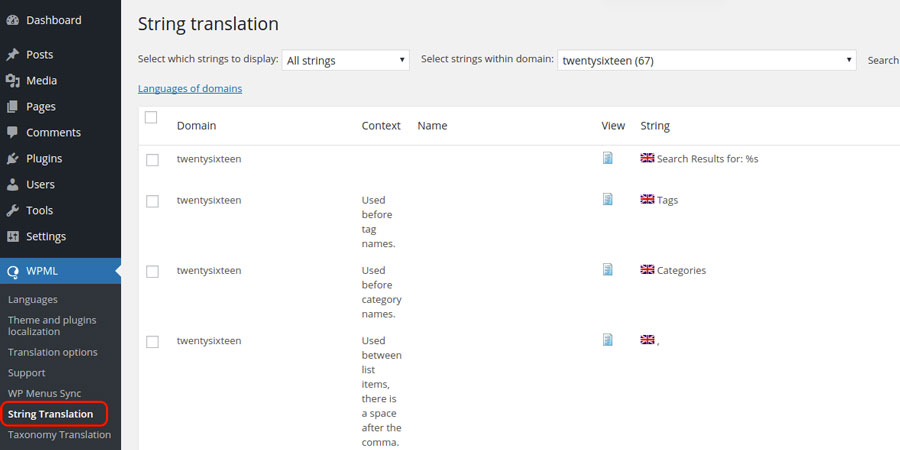Check the Categories row checkbox
900x450 pixels.
pos(152,271)
